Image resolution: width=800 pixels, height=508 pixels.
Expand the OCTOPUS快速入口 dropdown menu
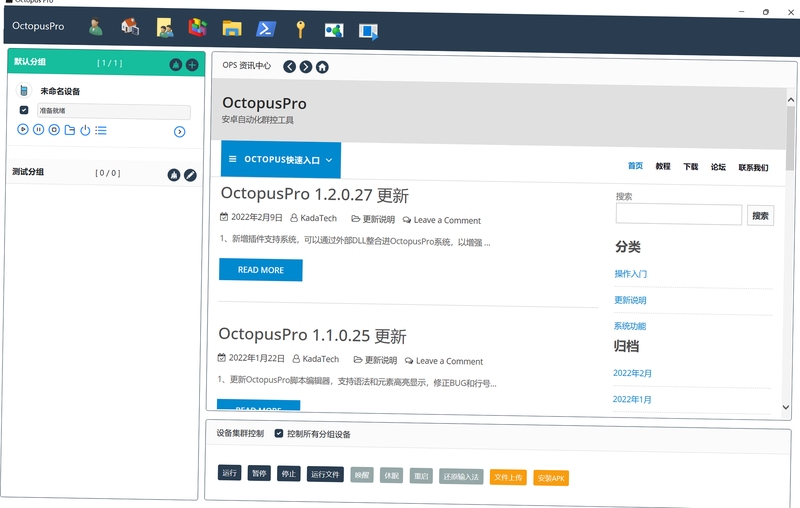(281, 160)
